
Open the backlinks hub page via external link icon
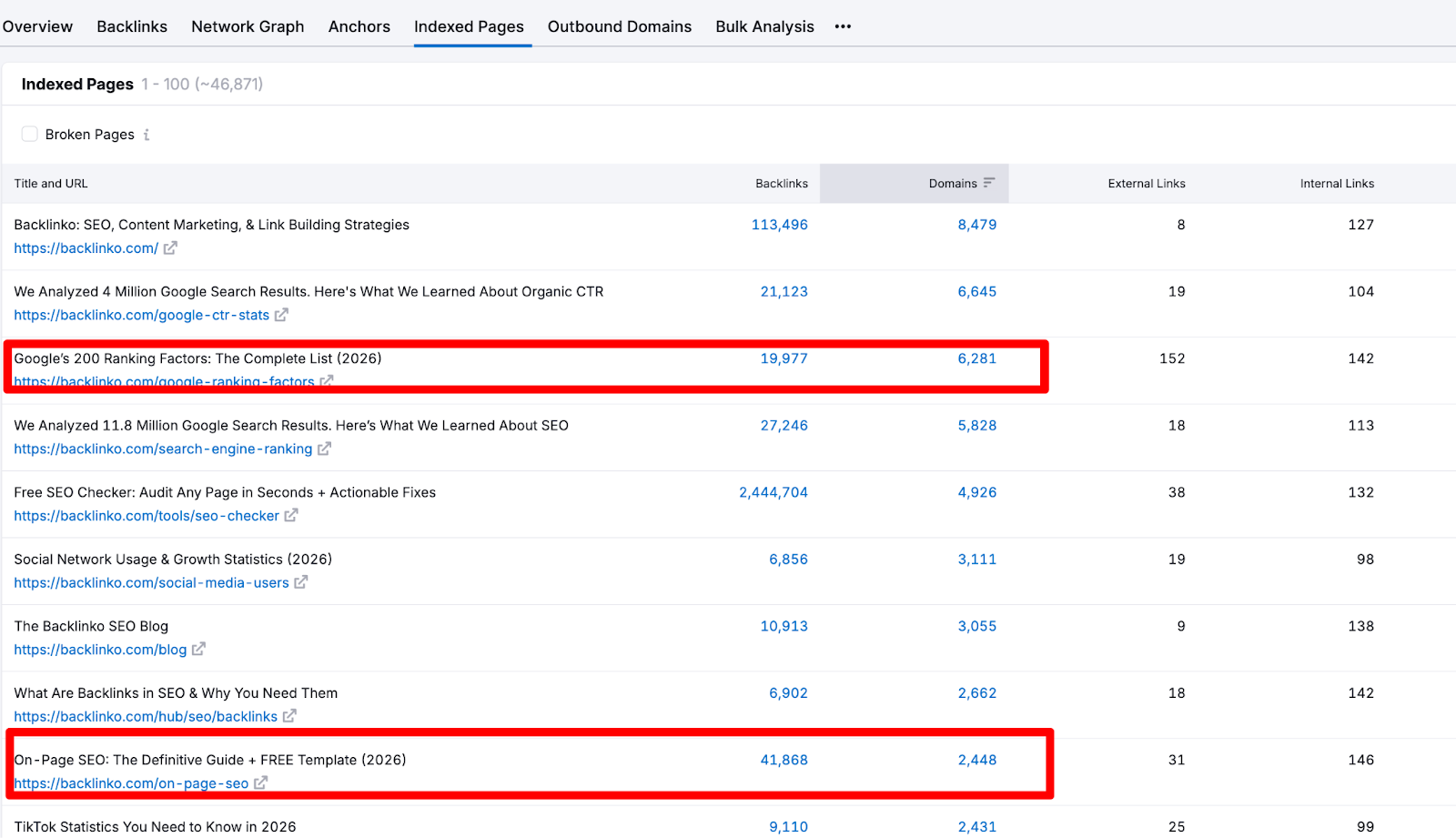(288, 716)
